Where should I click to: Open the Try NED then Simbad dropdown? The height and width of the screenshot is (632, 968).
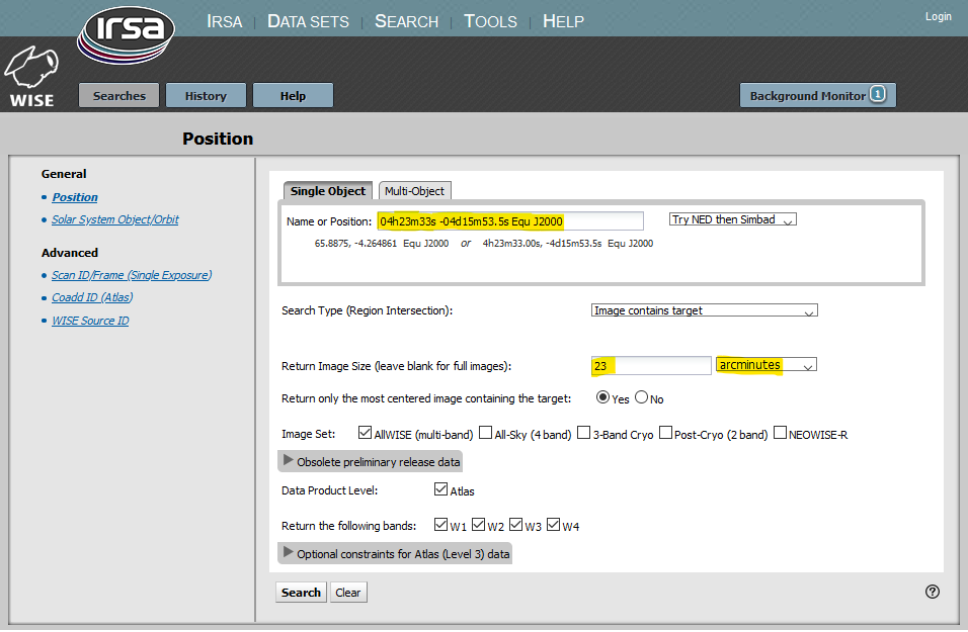pos(732,220)
